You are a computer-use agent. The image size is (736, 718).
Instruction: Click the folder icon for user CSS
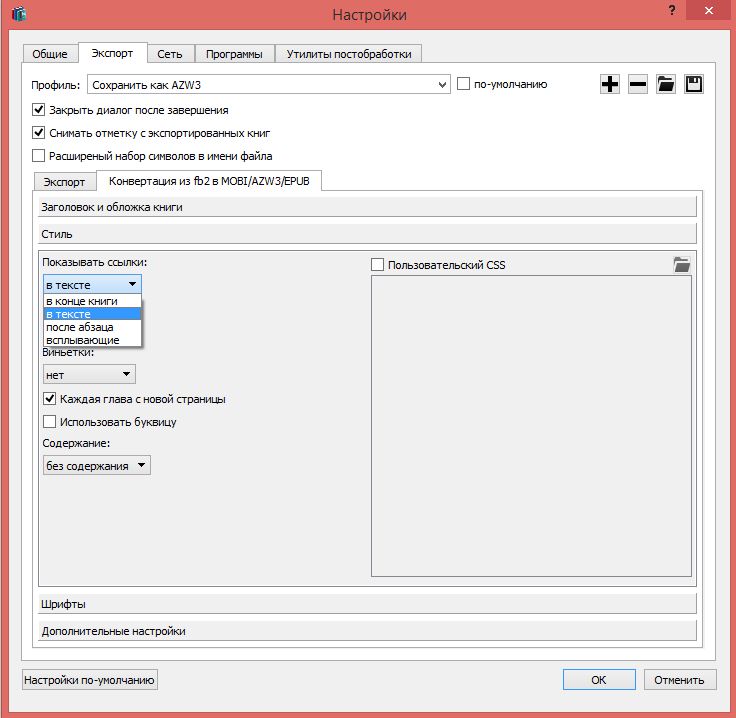[x=682, y=264]
